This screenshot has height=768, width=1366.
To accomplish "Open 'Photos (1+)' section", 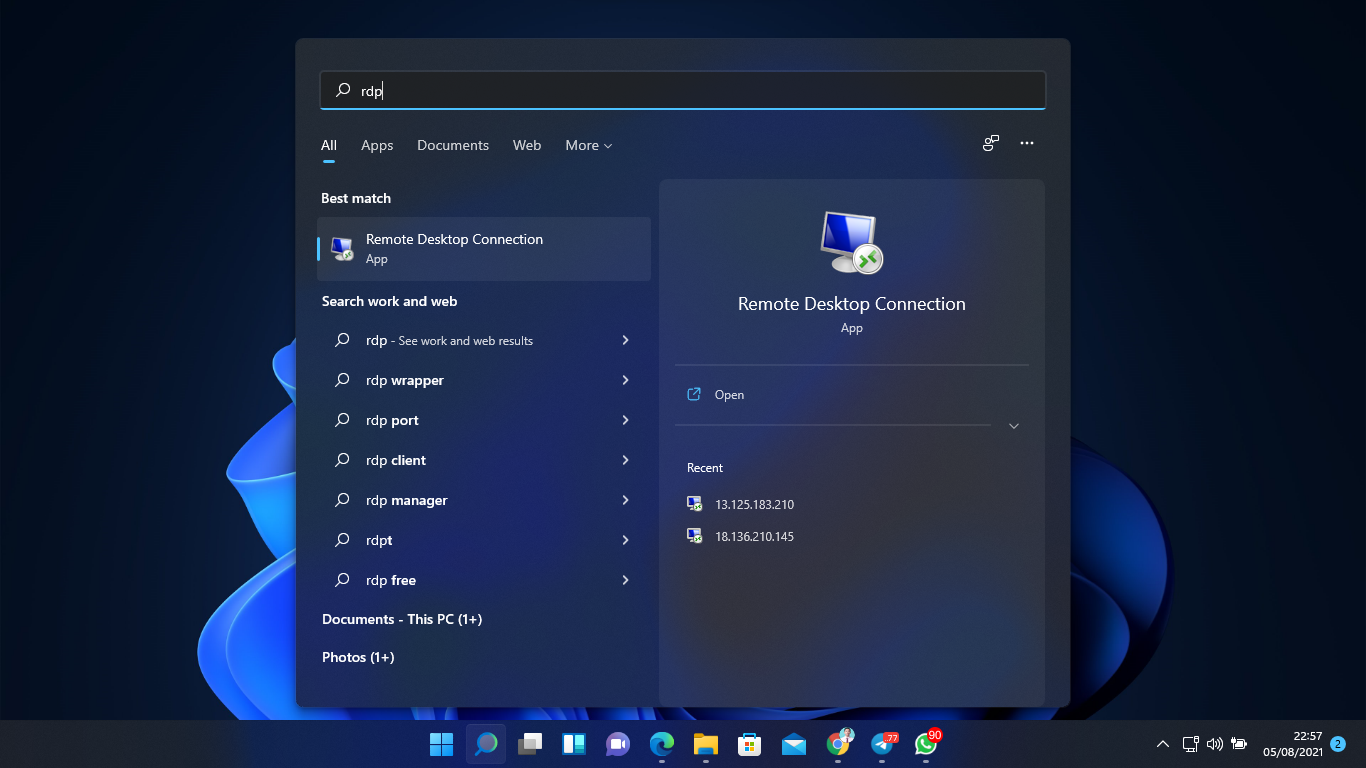I will click(x=358, y=657).
